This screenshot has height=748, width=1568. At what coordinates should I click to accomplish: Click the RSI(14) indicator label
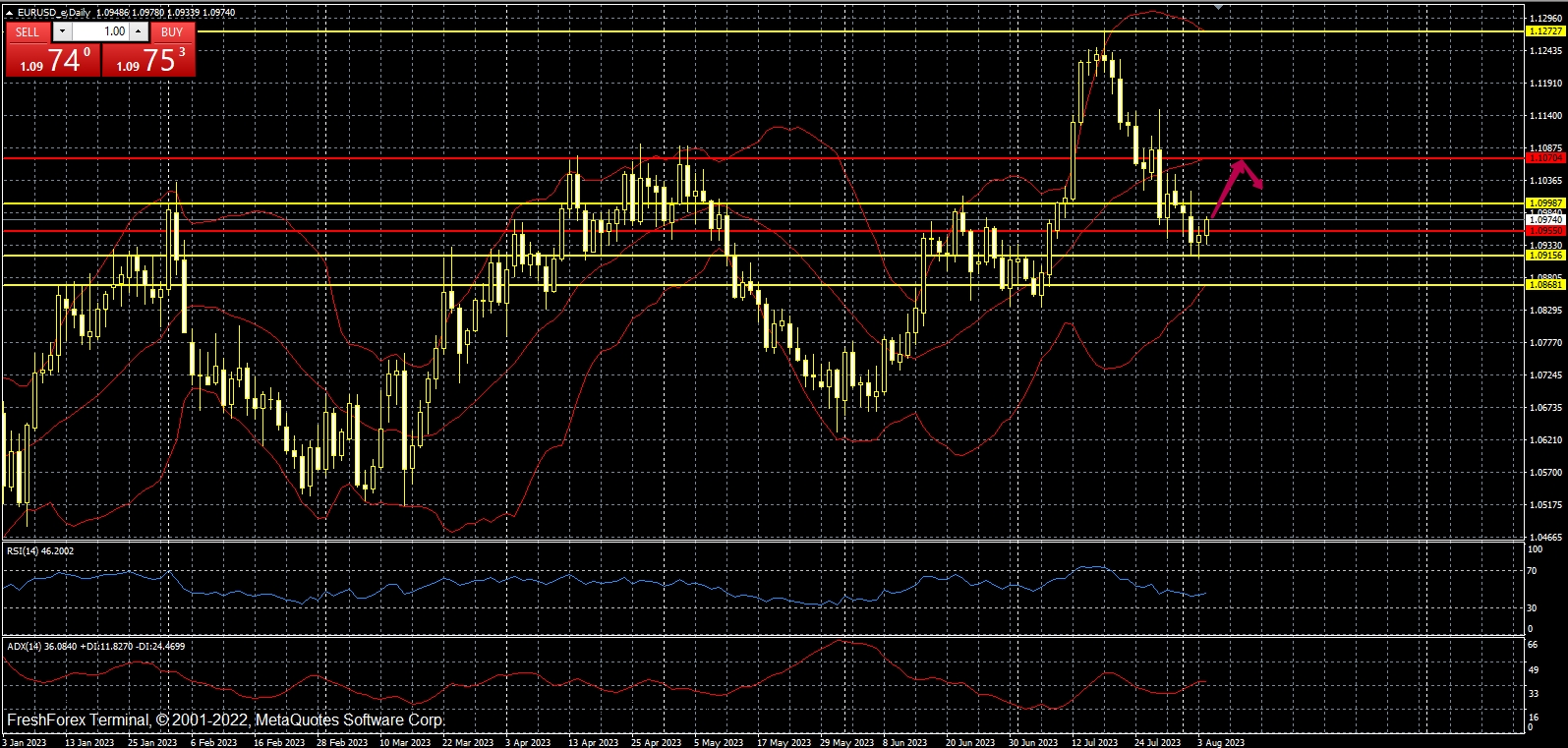pyautogui.click(x=40, y=551)
